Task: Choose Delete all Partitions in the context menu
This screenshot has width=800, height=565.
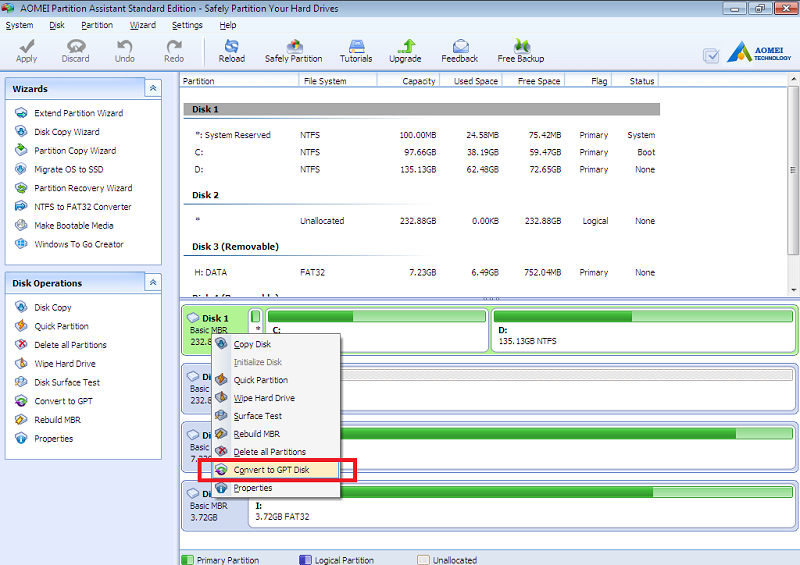Action: 276,452
